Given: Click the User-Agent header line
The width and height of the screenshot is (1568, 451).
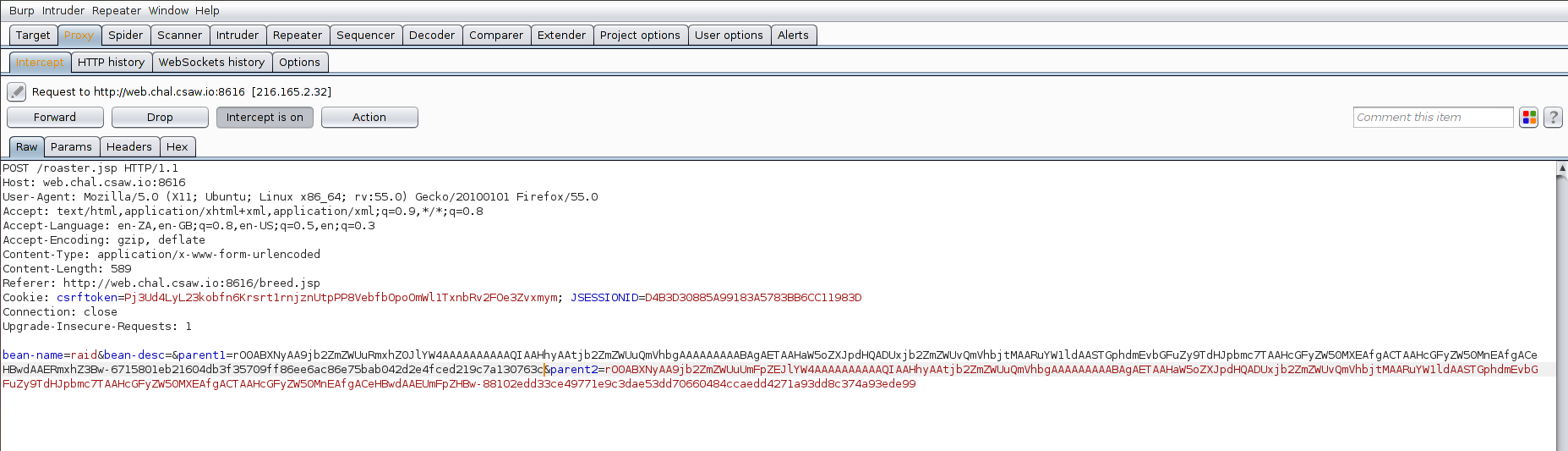Looking at the screenshot, I should coord(300,197).
